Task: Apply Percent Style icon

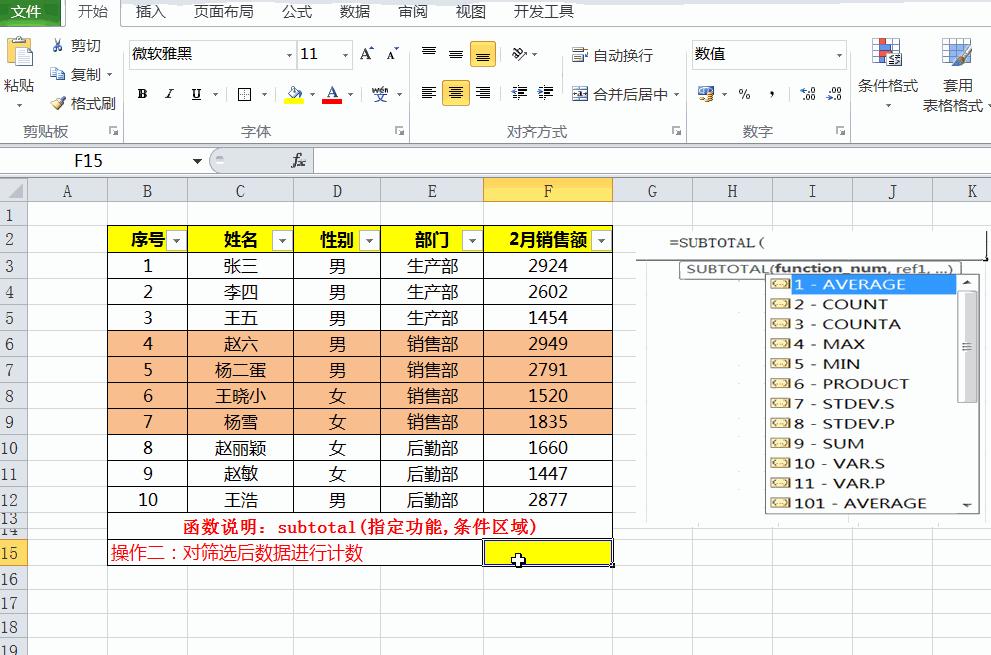Action: click(746, 94)
